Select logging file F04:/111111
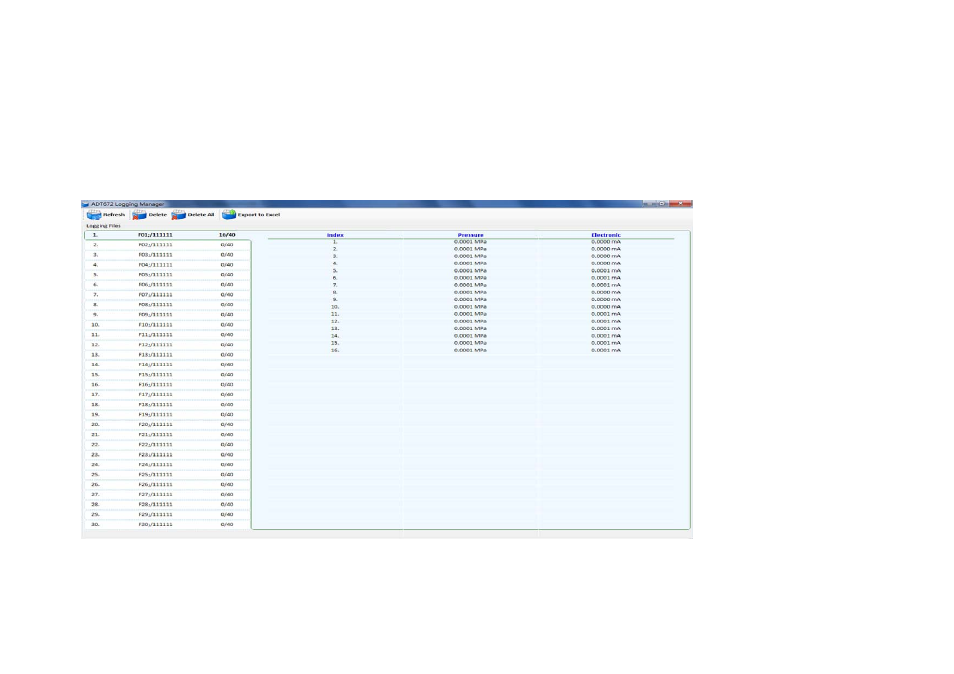954x674 pixels. [167, 265]
